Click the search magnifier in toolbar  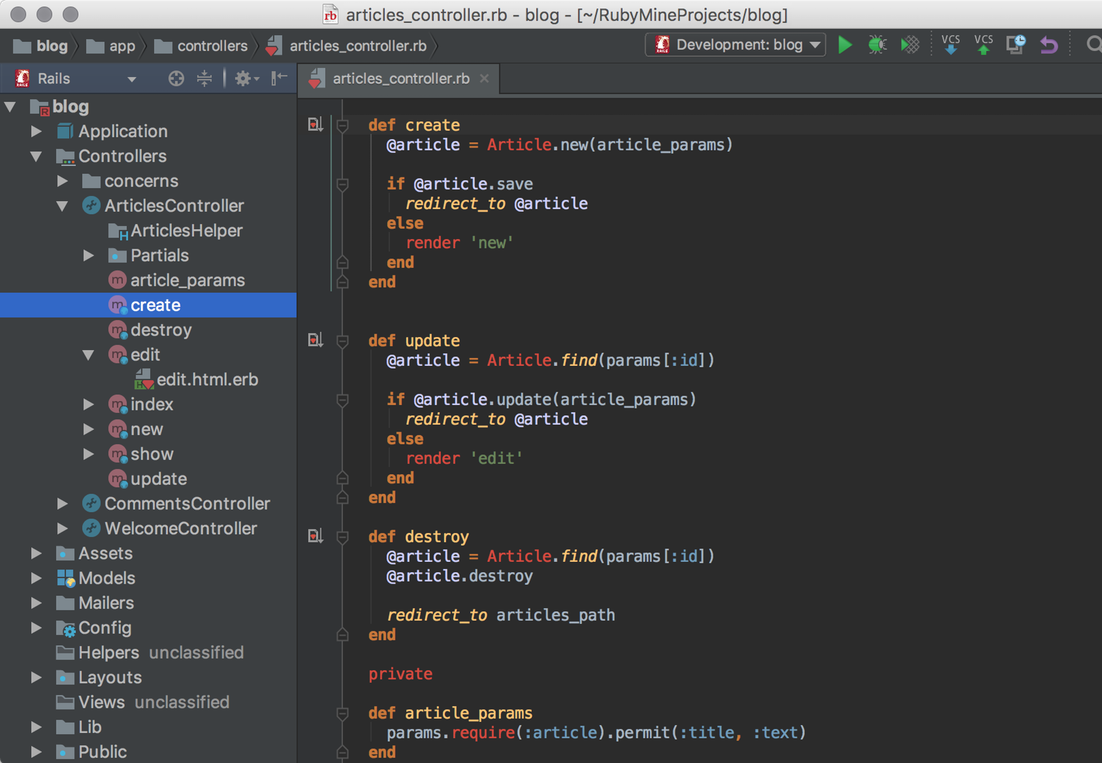tap(1094, 45)
